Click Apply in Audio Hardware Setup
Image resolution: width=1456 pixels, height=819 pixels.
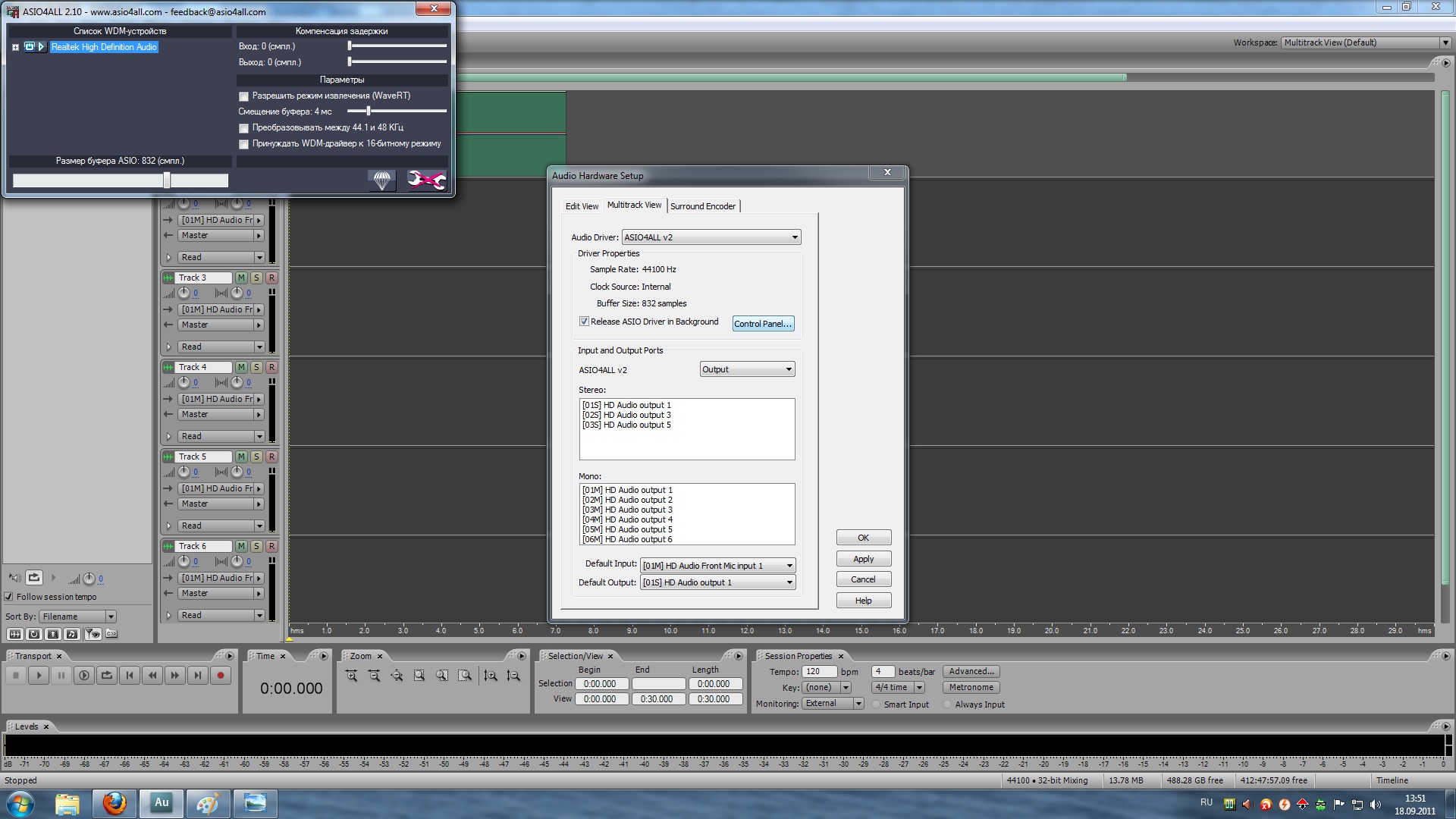pyautogui.click(x=863, y=559)
